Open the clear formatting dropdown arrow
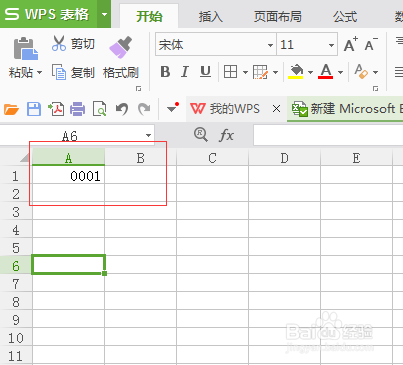 [376, 72]
